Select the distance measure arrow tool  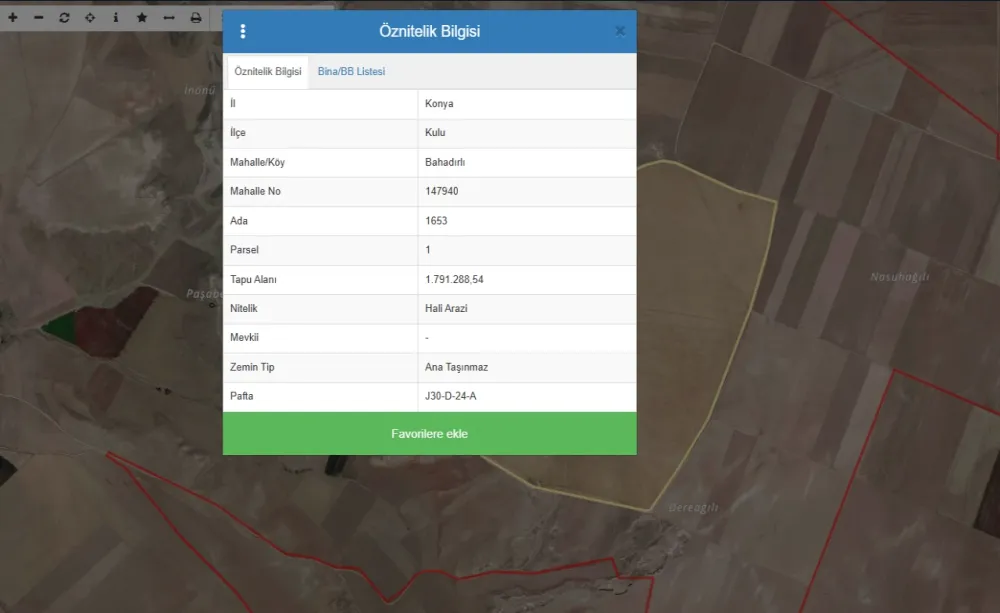point(169,18)
